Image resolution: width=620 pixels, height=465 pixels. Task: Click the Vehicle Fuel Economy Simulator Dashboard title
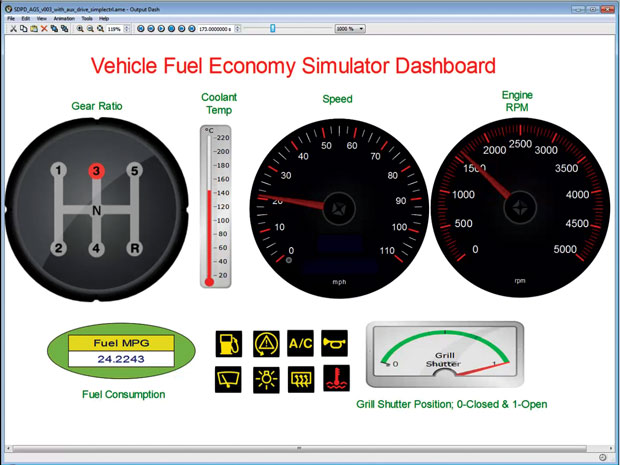(293, 66)
